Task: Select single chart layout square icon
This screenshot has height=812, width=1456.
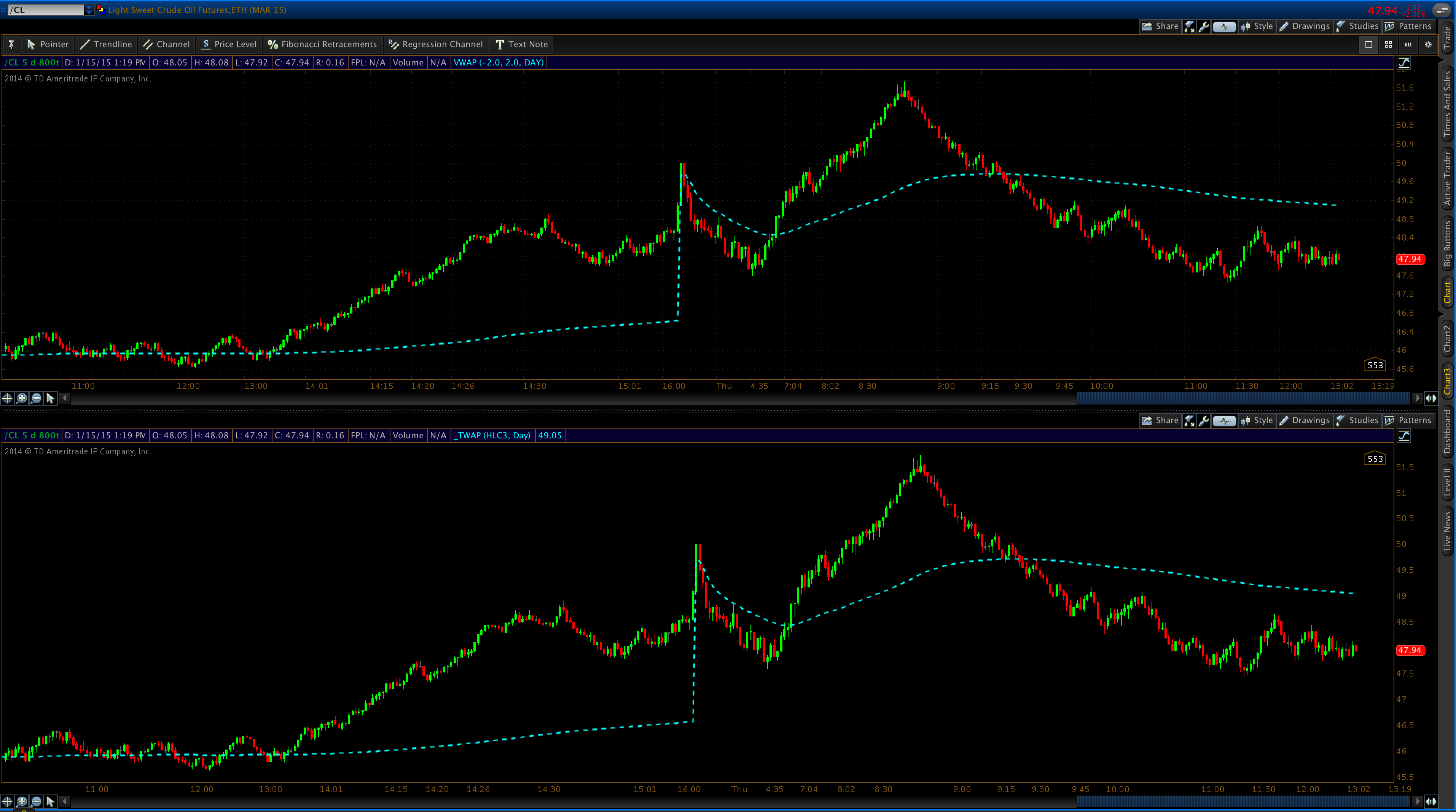Action: coord(1368,44)
